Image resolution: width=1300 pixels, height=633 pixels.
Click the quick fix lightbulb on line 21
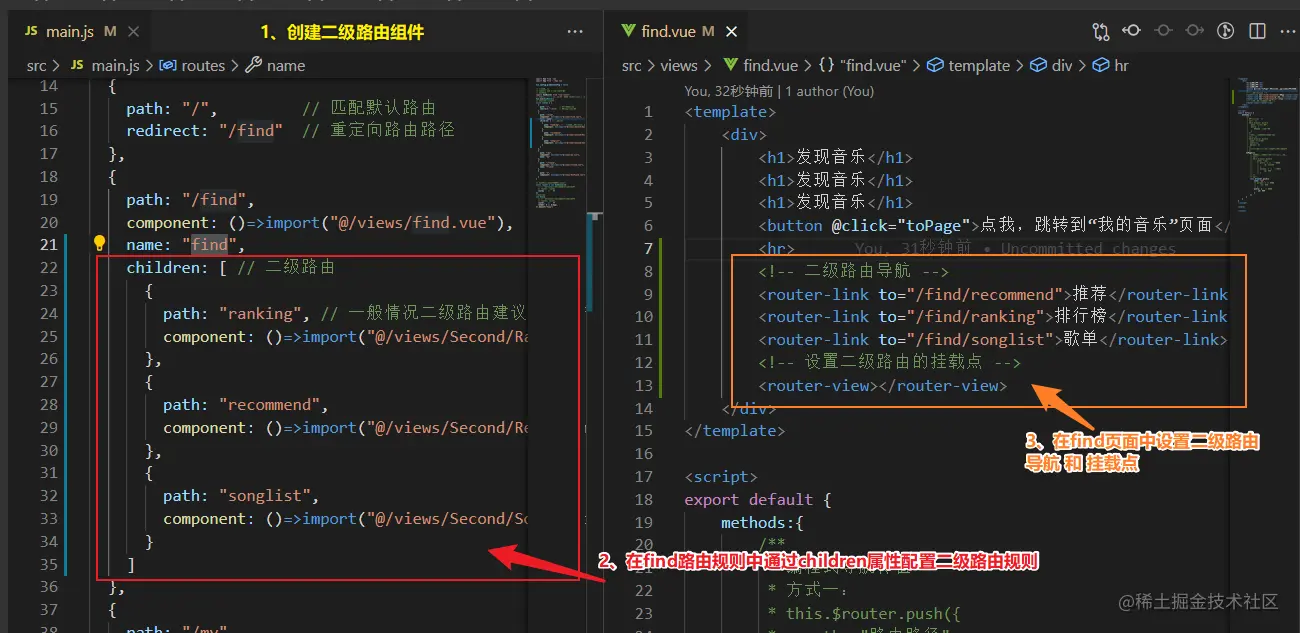tap(99, 243)
